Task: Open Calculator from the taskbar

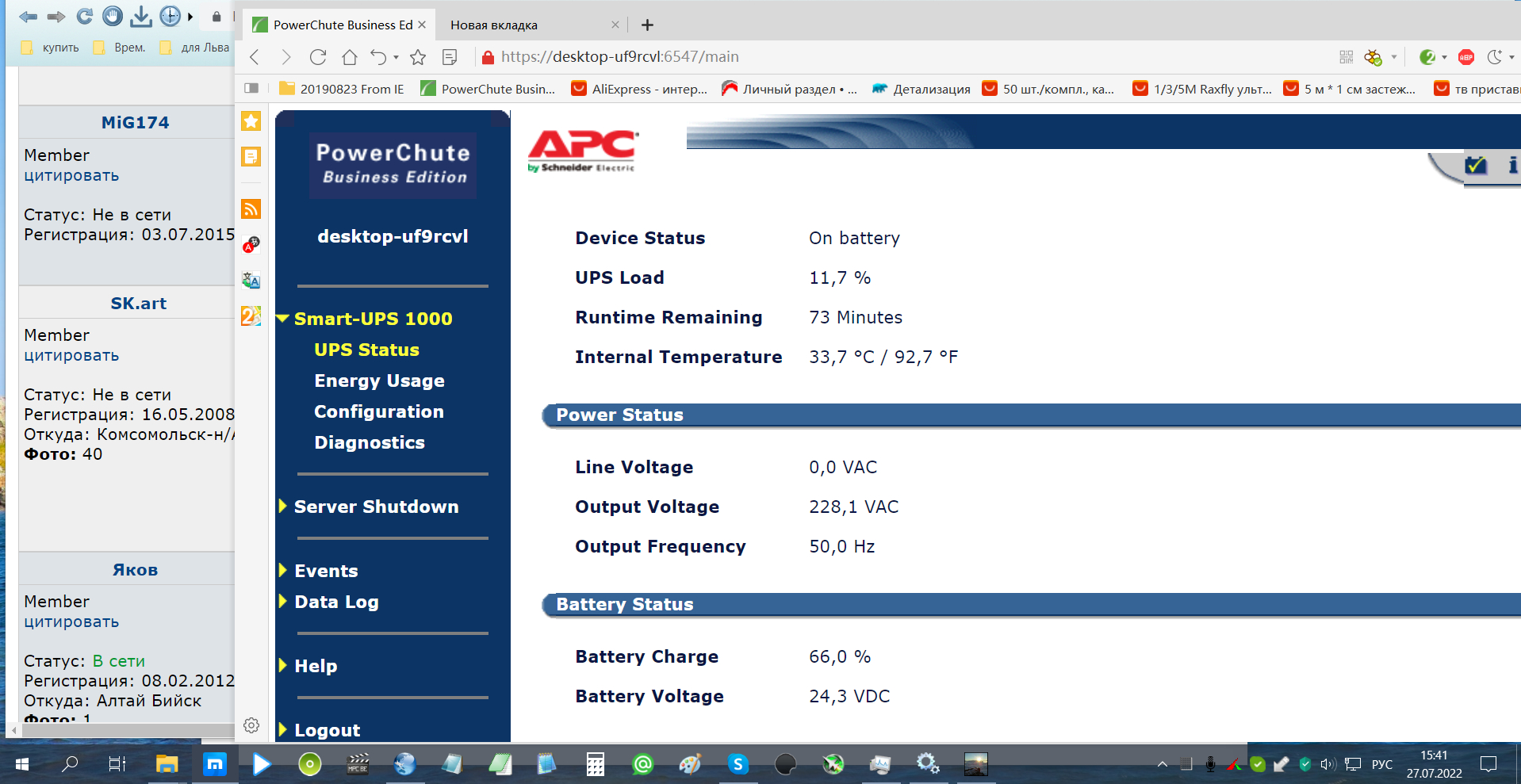Action: click(595, 764)
